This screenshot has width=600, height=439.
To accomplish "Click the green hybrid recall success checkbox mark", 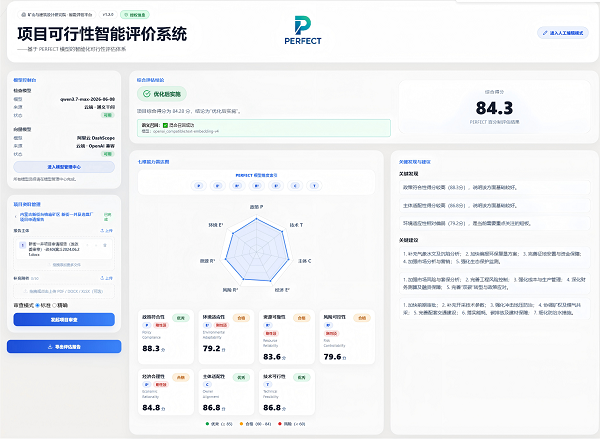I will (165, 125).
